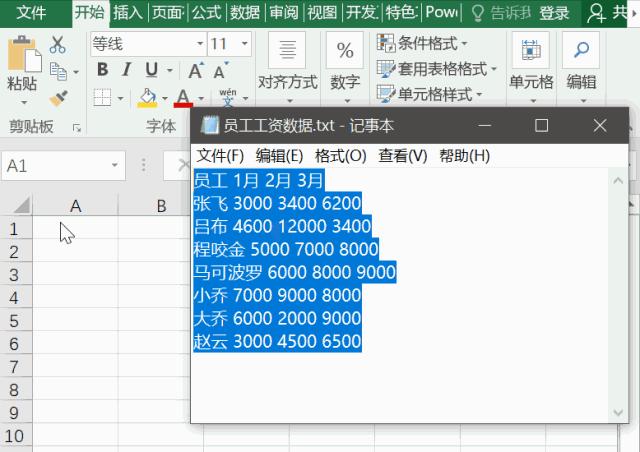Open paste options arrow under 粘贴

[x=24, y=102]
